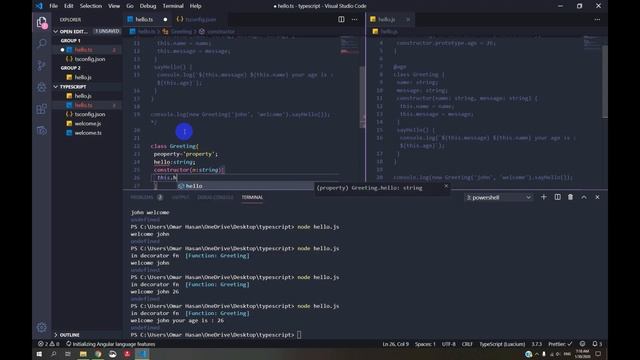The width and height of the screenshot is (640, 360).
Task: Collapse the Open Editors section
Action: [x=73, y=31]
